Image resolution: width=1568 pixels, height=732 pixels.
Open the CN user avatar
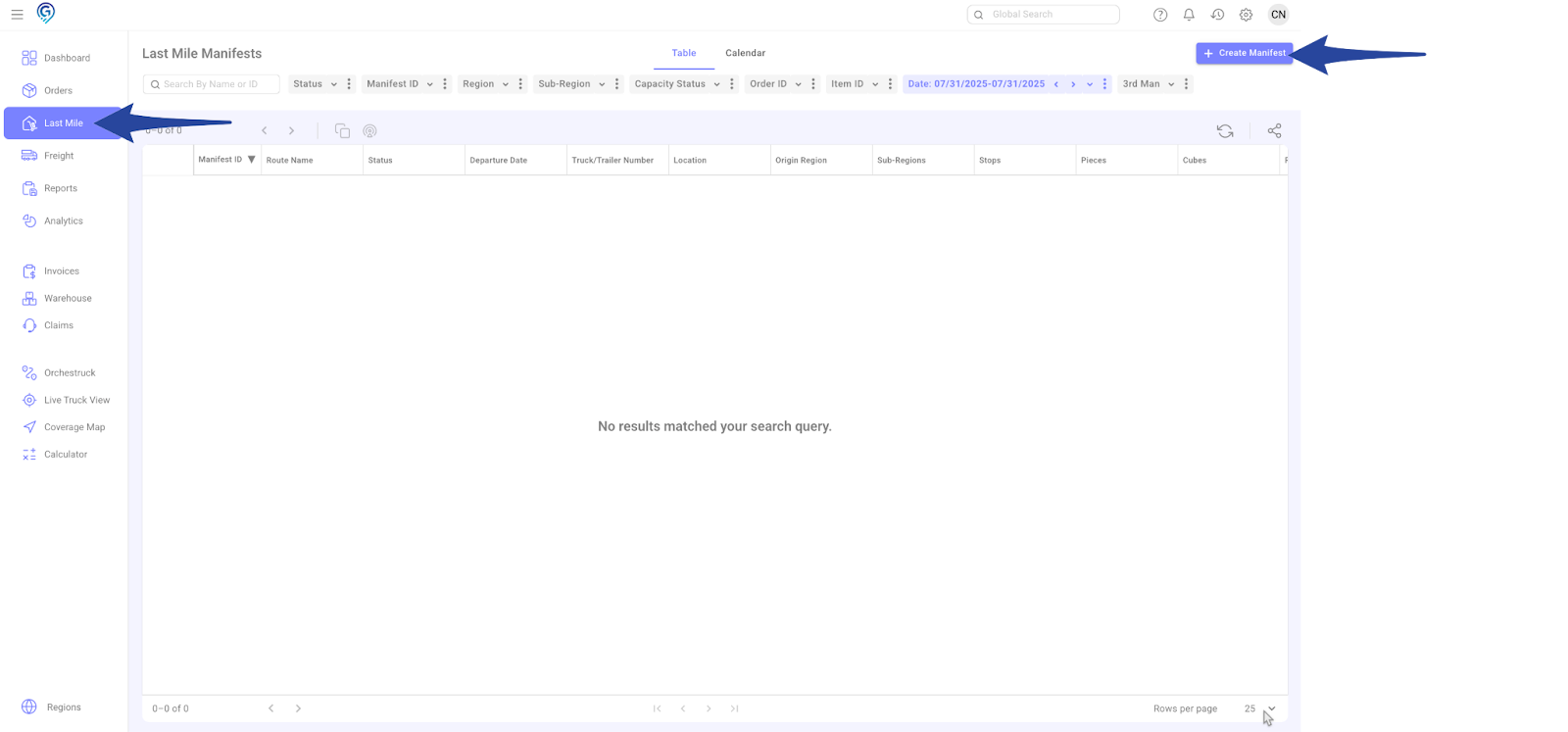click(1278, 15)
